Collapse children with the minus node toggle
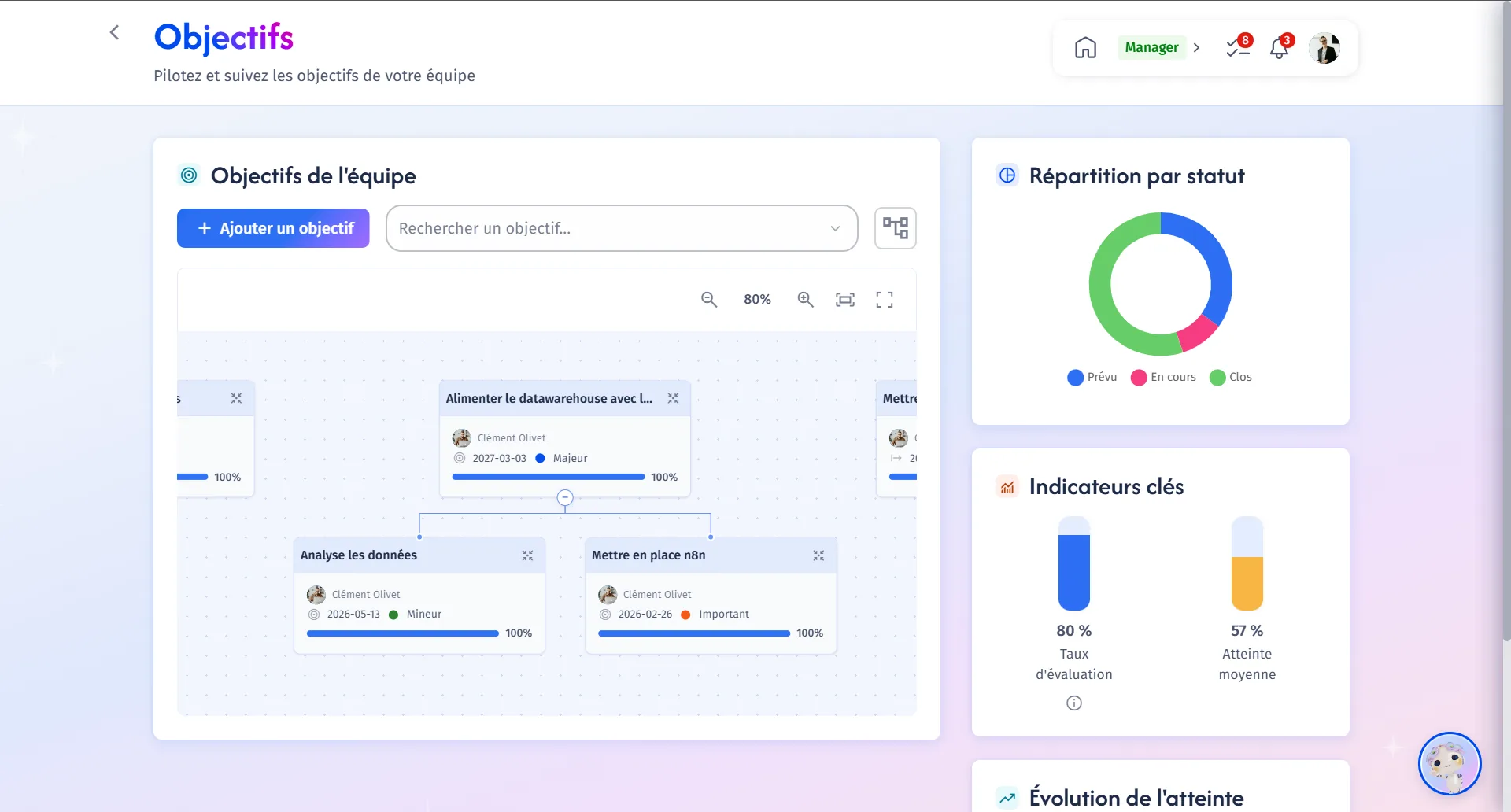The image size is (1511, 812). [565, 497]
